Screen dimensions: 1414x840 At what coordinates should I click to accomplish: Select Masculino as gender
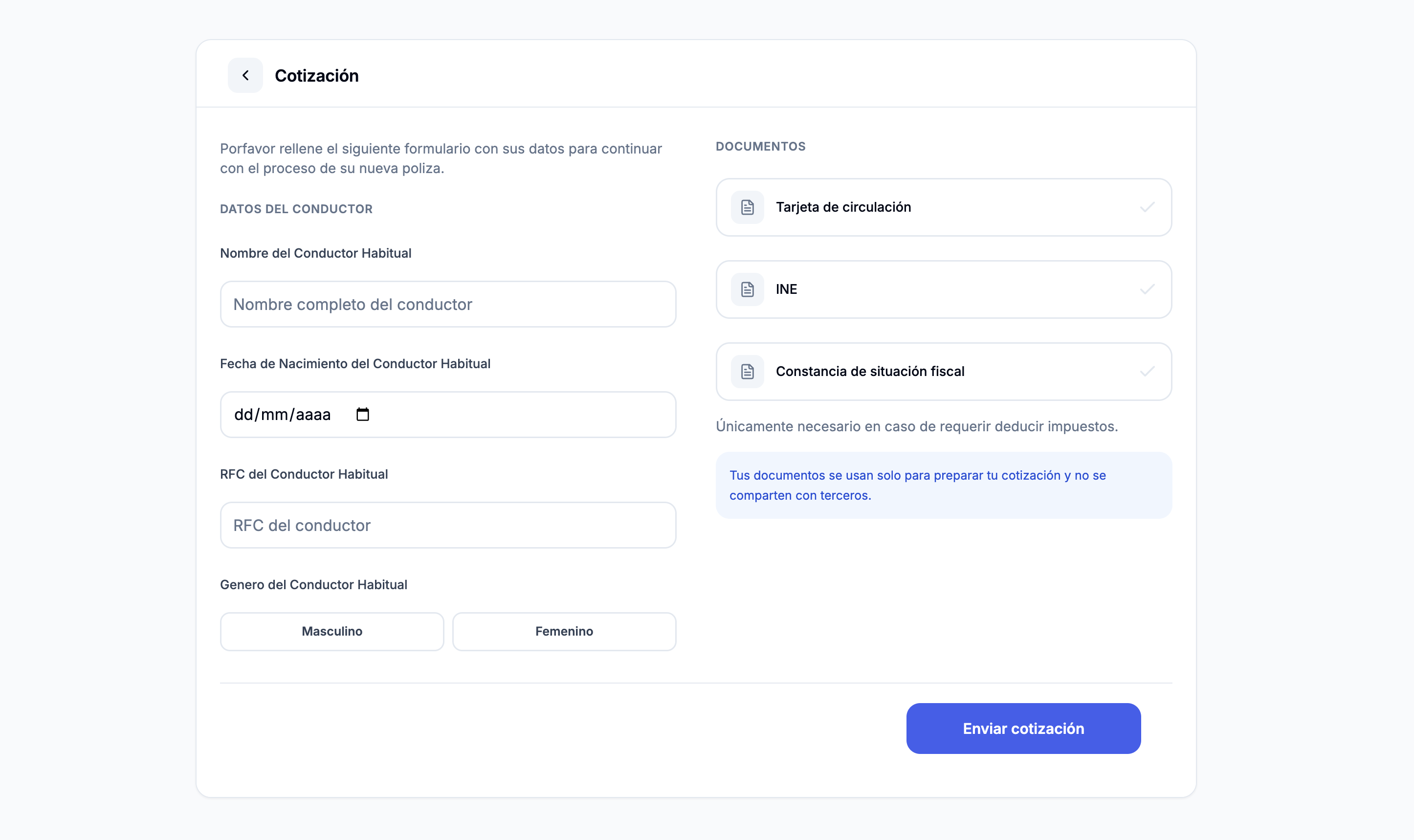[x=331, y=631]
